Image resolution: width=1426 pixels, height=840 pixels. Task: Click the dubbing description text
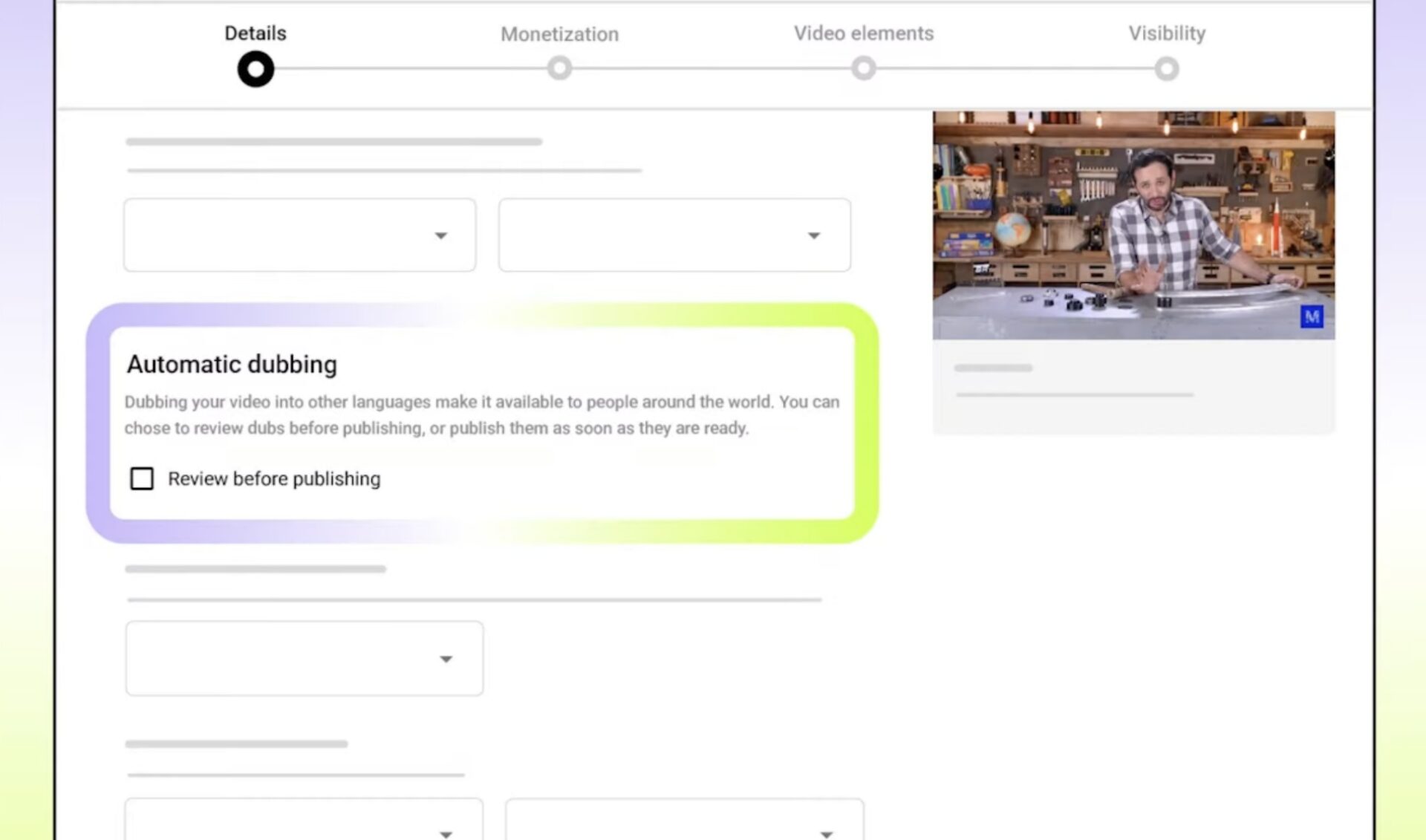click(x=483, y=414)
